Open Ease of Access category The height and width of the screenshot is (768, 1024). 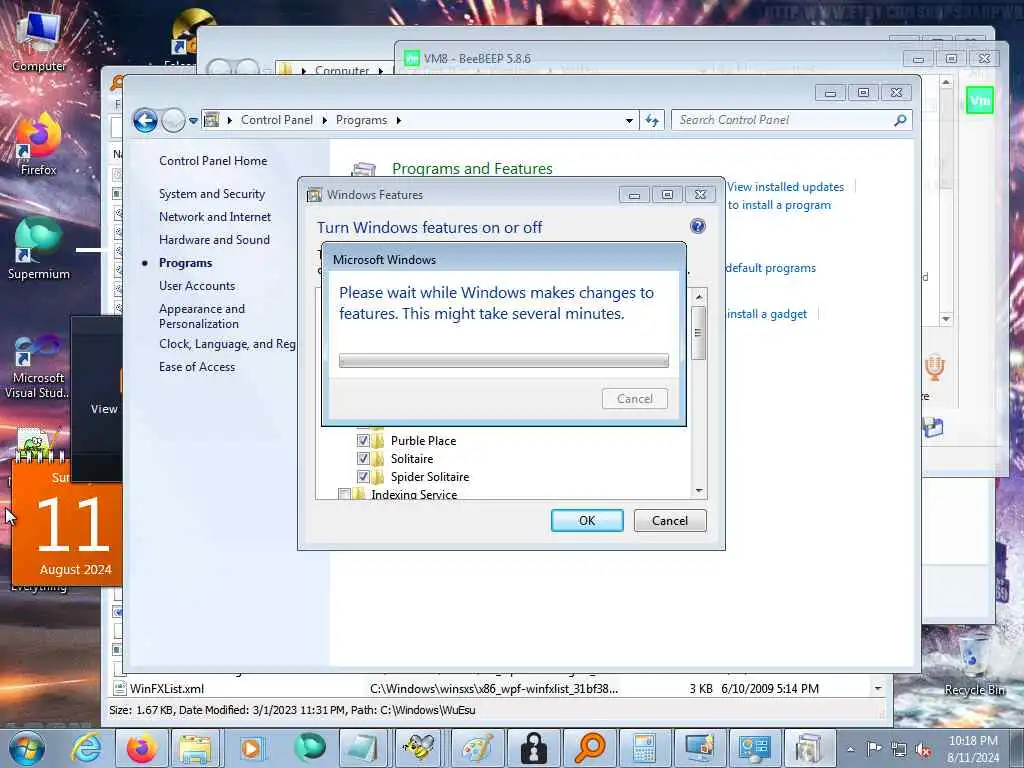click(x=197, y=367)
